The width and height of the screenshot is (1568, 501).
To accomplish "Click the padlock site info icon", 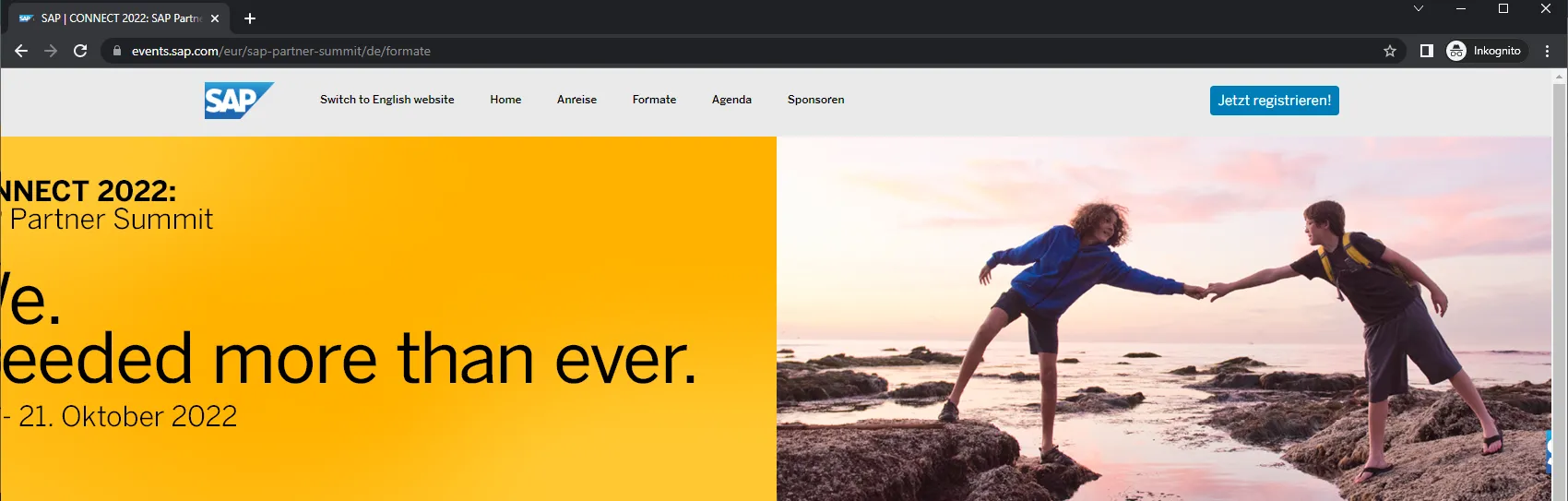I will point(116,51).
